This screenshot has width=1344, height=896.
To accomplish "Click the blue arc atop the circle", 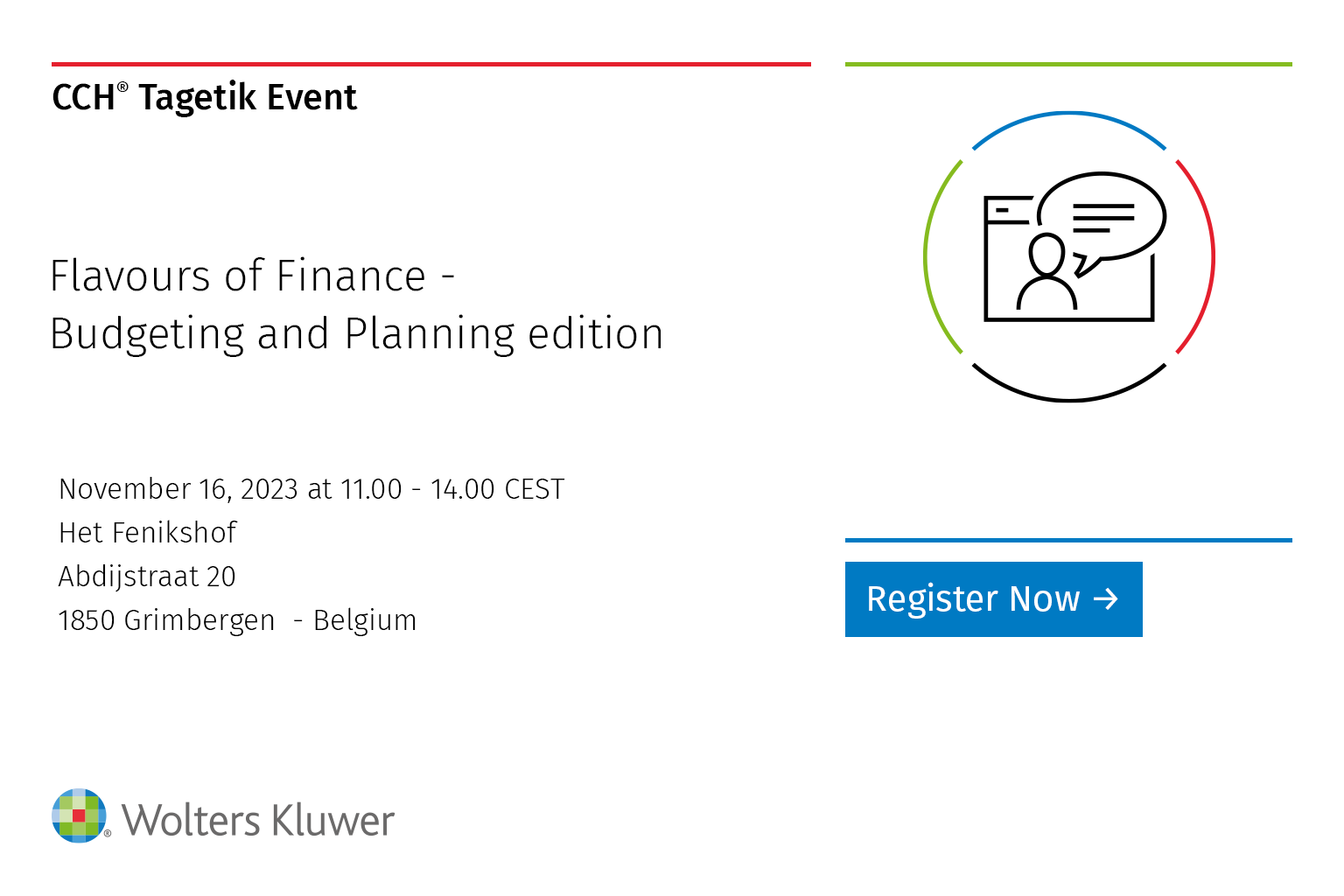I will [1068, 114].
